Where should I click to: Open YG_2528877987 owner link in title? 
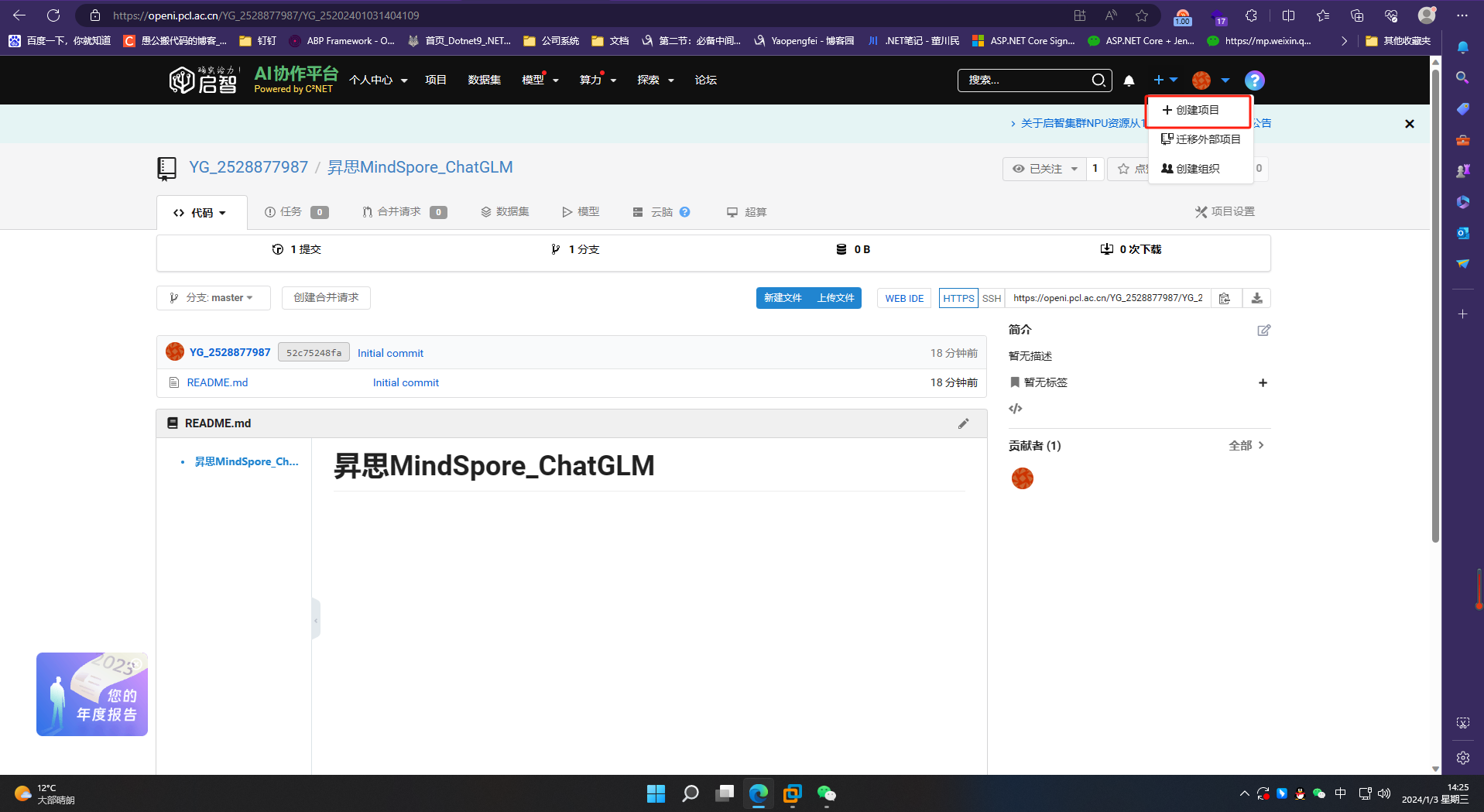click(x=248, y=167)
